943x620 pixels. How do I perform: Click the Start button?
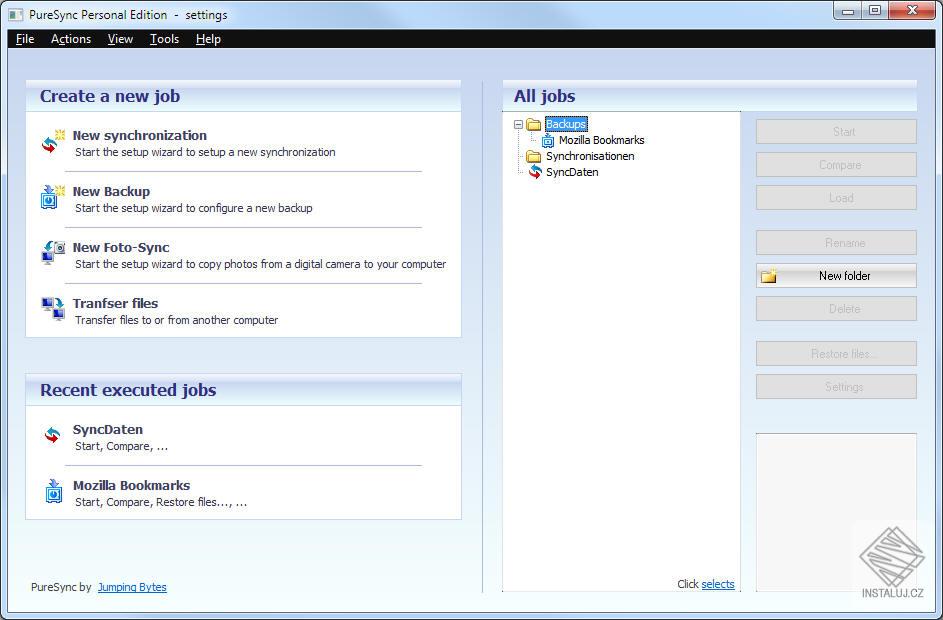point(836,132)
